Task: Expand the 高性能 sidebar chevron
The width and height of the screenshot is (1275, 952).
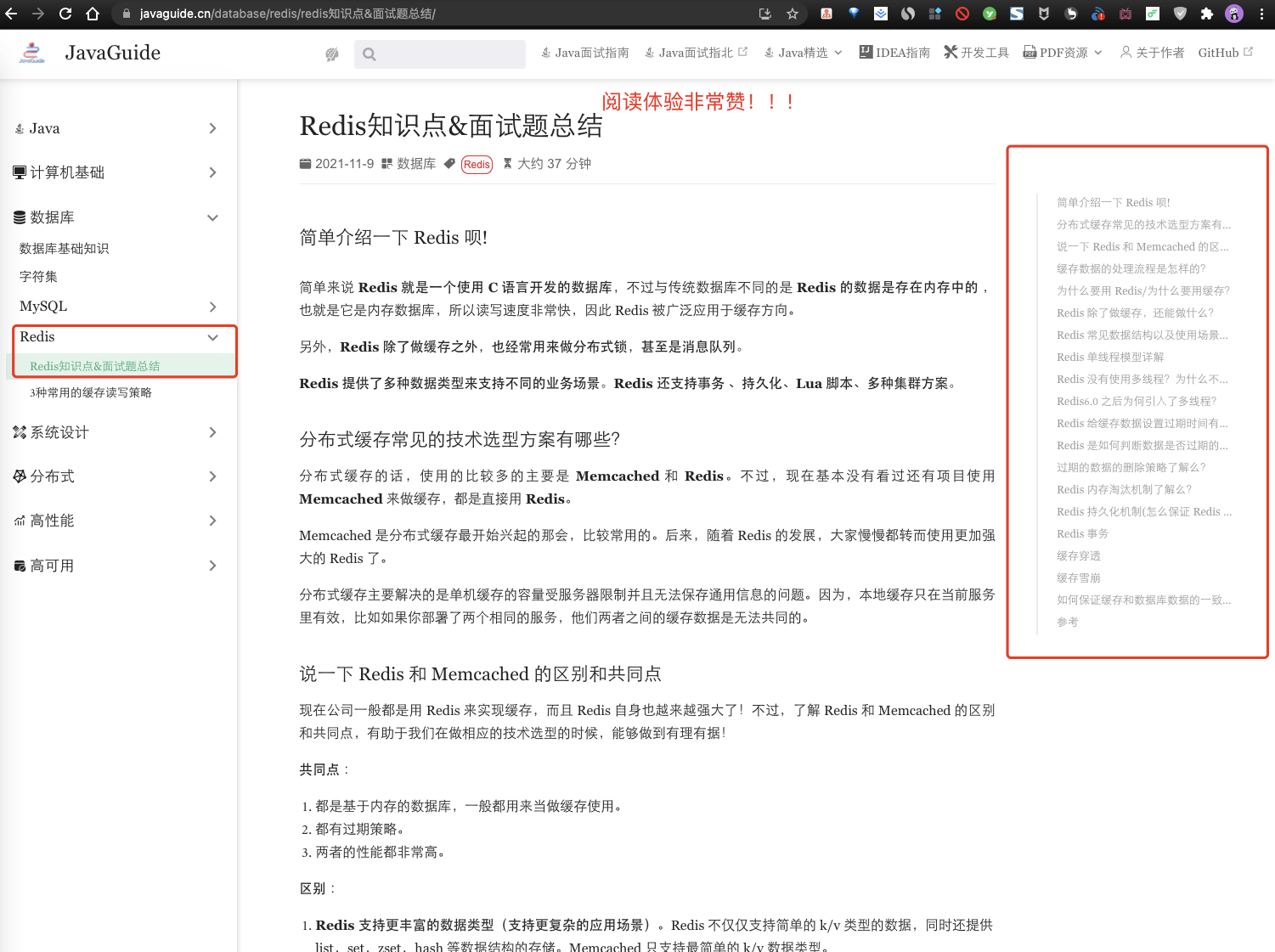Action: click(x=213, y=521)
